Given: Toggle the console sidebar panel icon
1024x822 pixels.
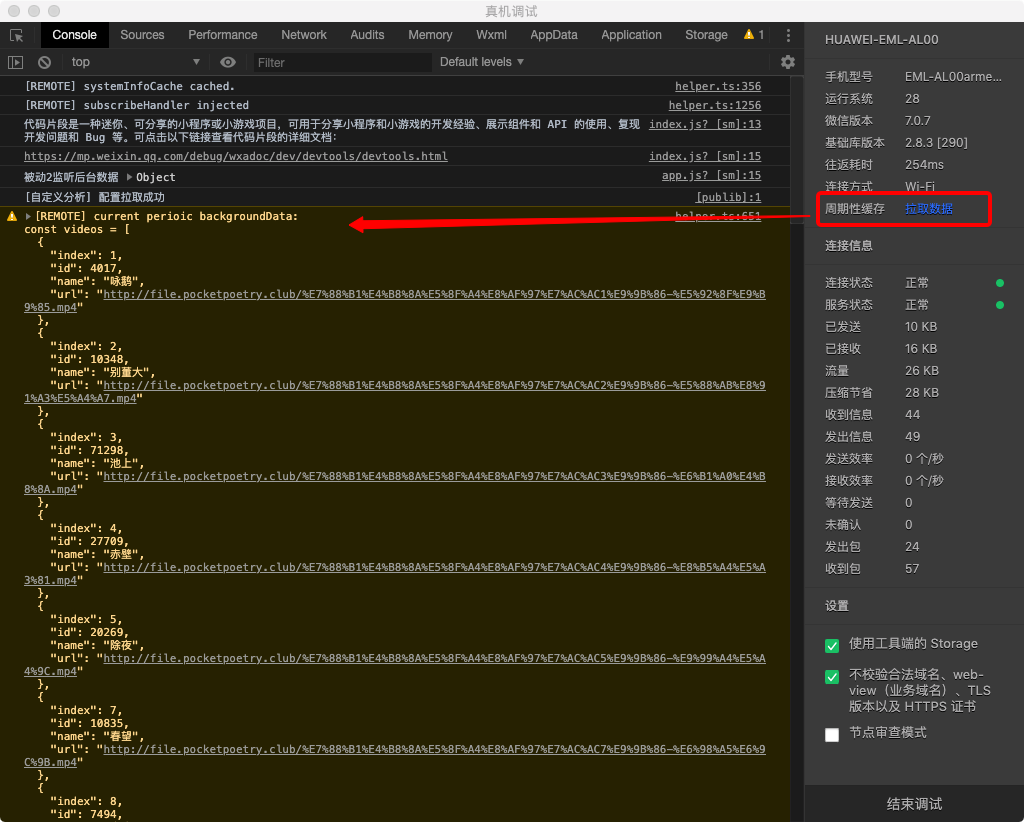Looking at the screenshot, I should 16,62.
